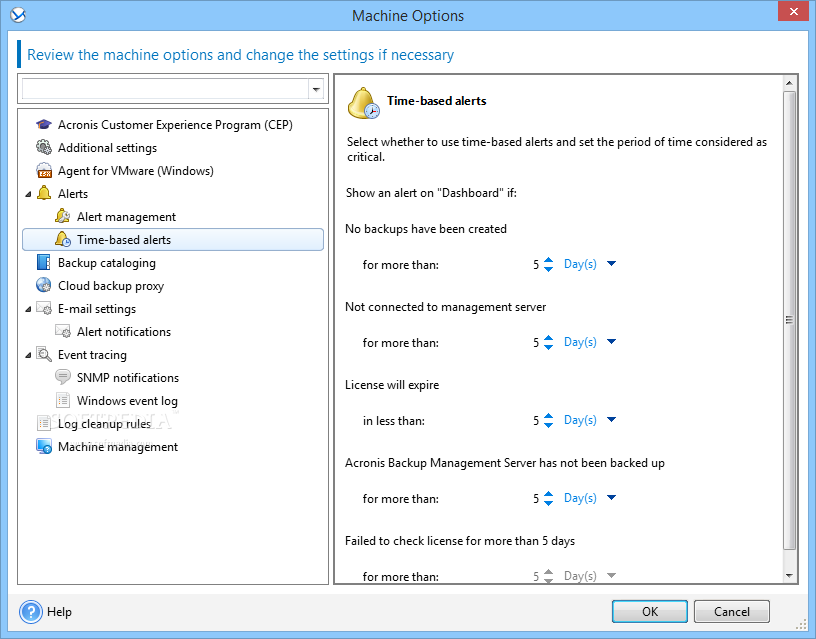Click the large bell-clock icon in the panel header

tap(363, 104)
